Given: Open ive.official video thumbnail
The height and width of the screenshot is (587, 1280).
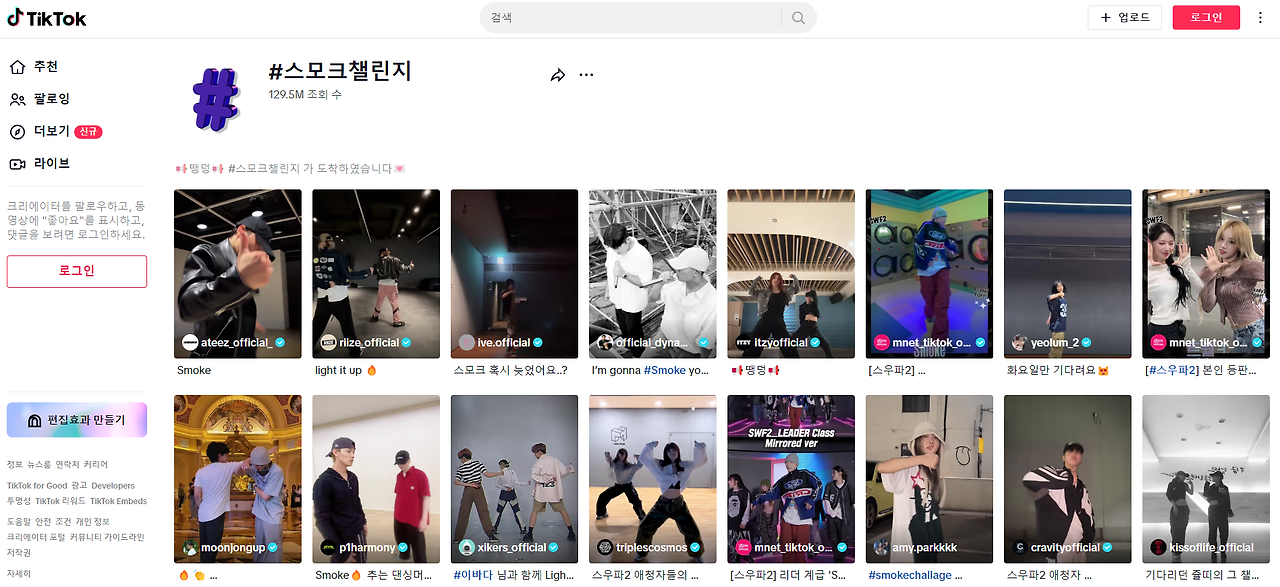Looking at the screenshot, I should click(514, 273).
